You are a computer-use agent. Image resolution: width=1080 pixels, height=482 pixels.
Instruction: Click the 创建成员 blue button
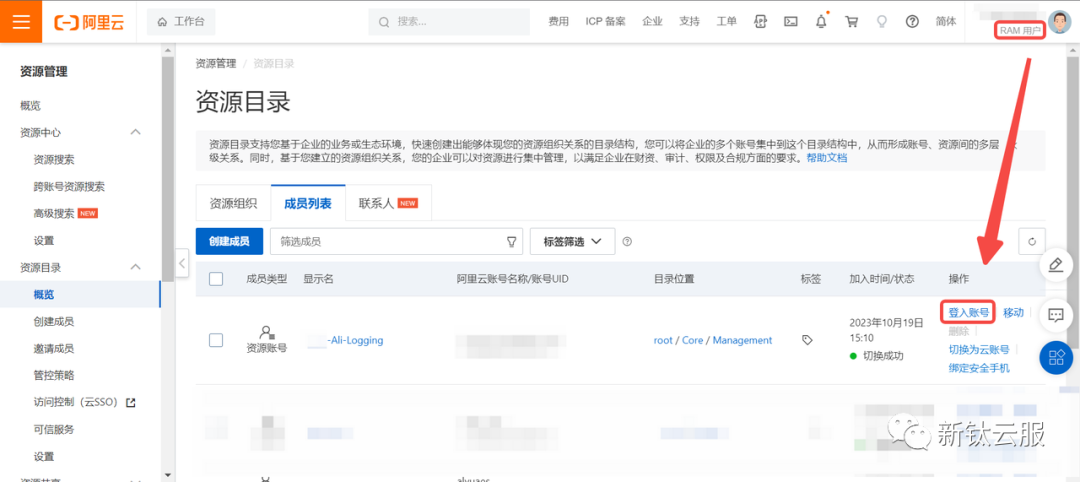click(229, 242)
